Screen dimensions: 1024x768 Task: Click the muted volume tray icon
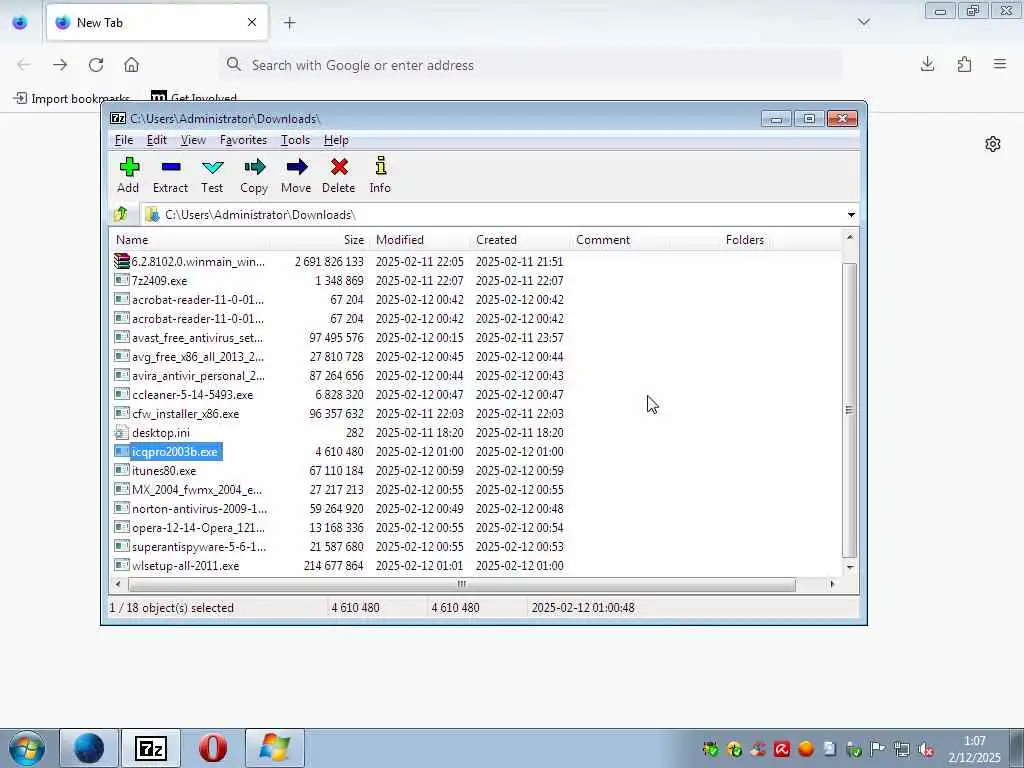(x=926, y=749)
